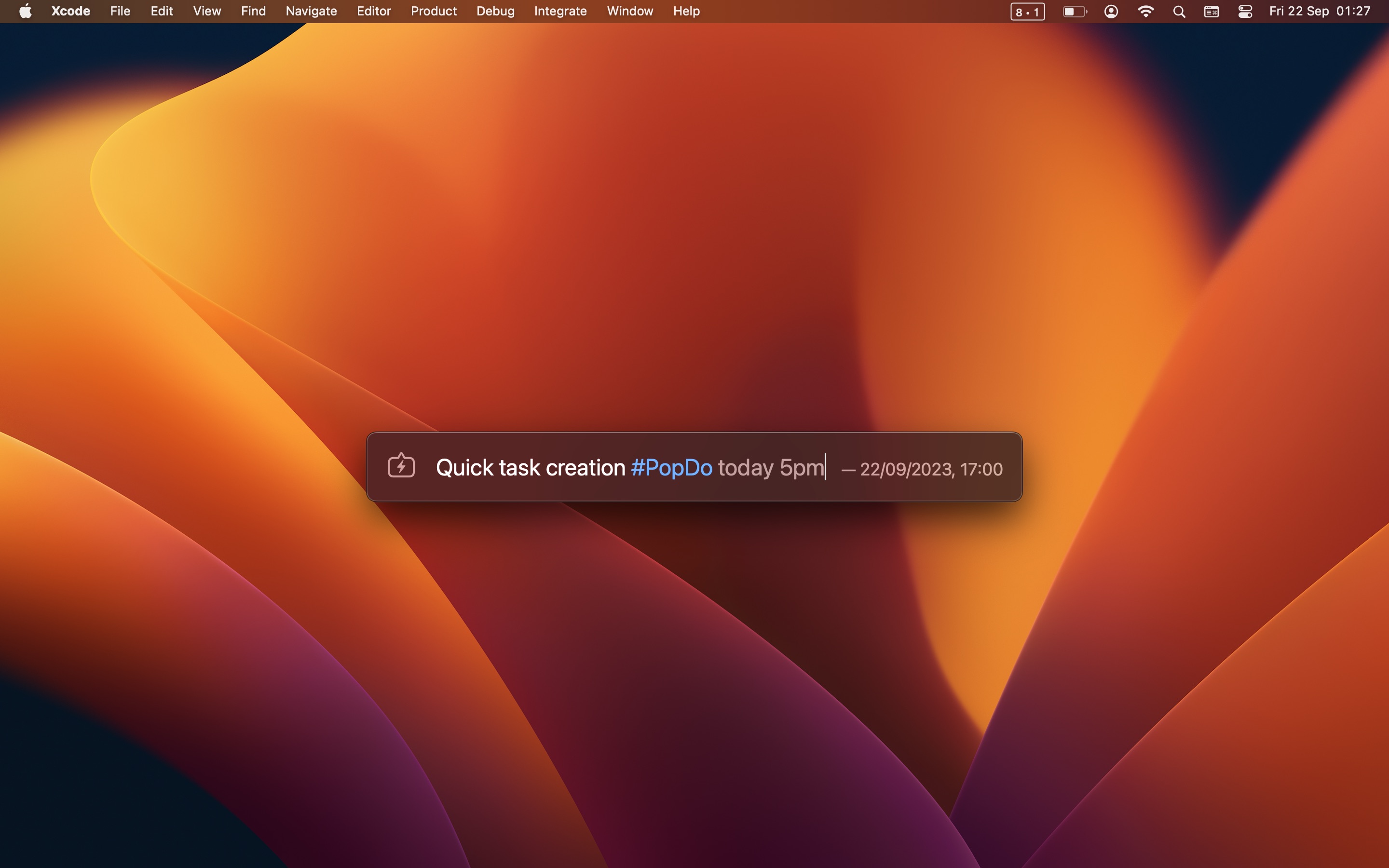Click the 8•1 menu bar status icon
Image resolution: width=1389 pixels, height=868 pixels.
(1027, 12)
